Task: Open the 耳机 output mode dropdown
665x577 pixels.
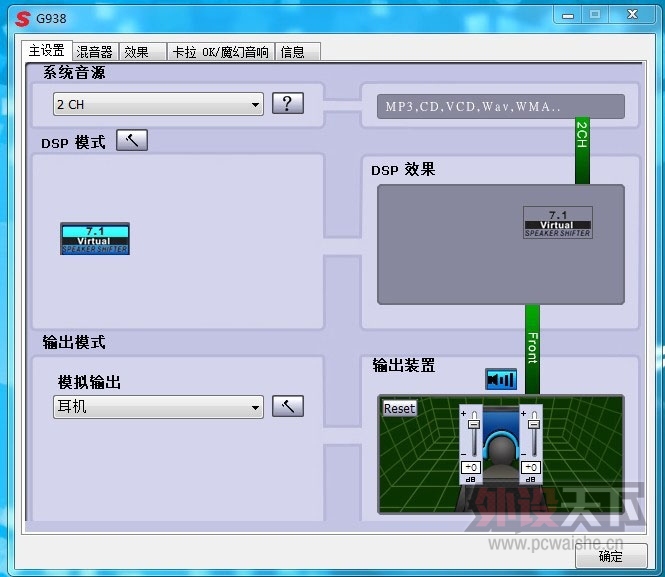Action: point(158,407)
